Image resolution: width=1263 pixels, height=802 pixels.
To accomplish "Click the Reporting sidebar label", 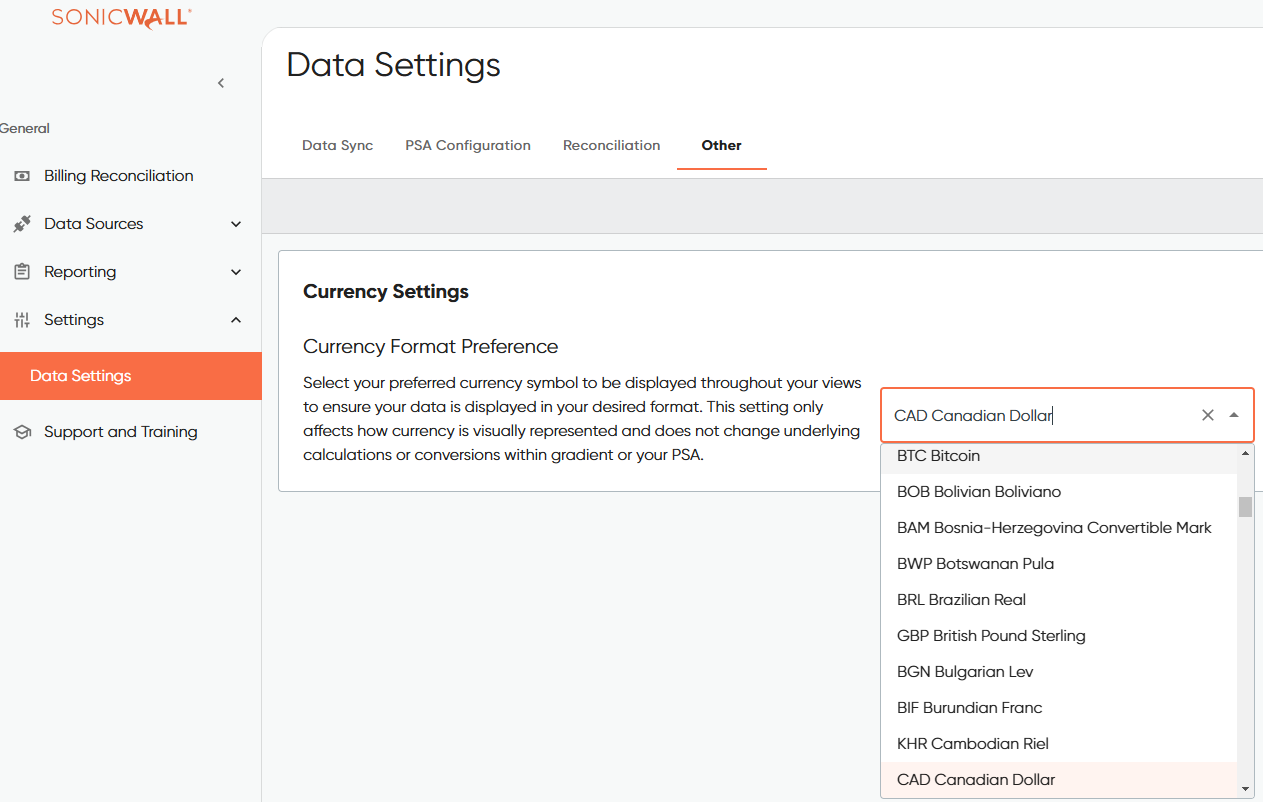I will [80, 272].
